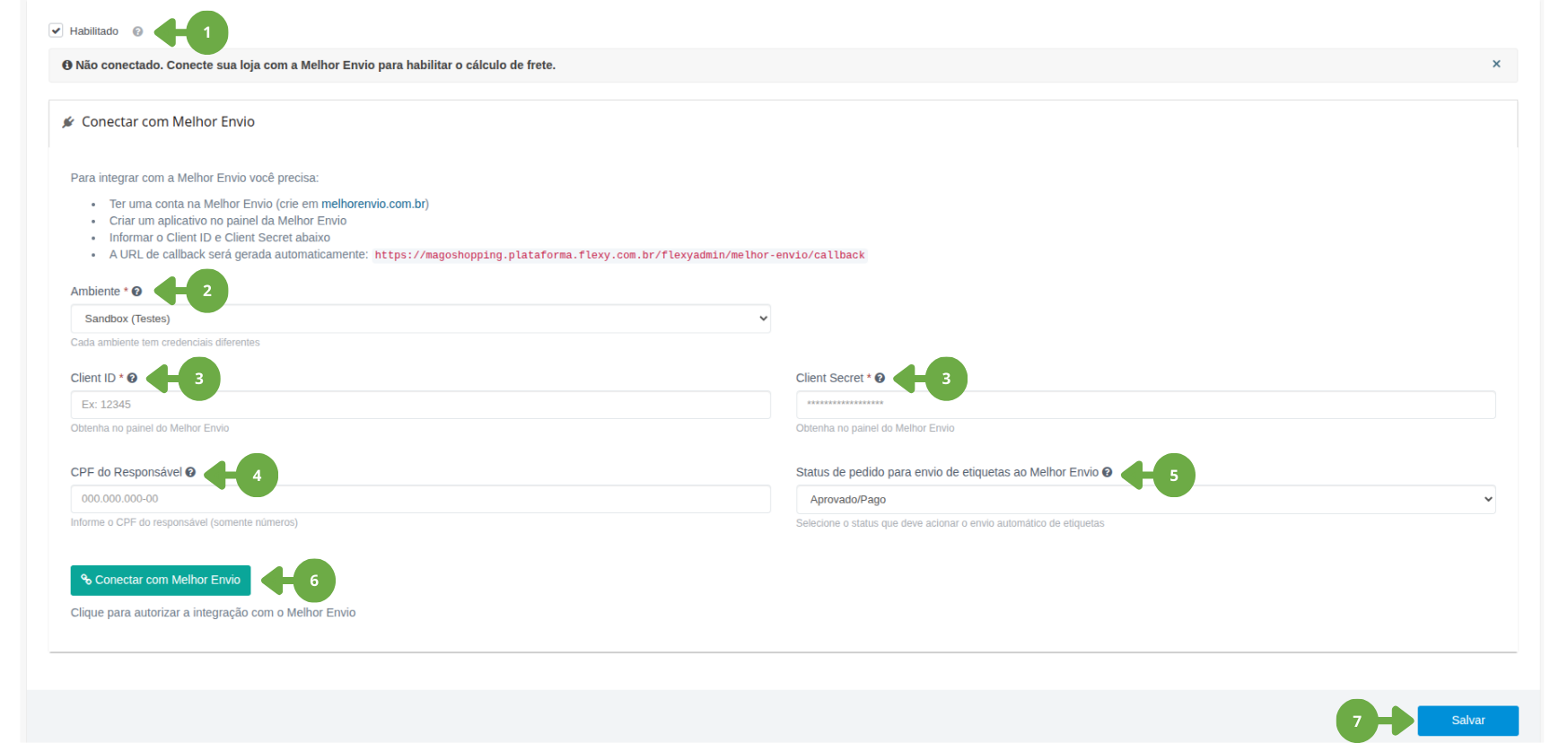Click help icon beside Client ID label
Viewport: 1568px width, 743px height.
coord(132,379)
